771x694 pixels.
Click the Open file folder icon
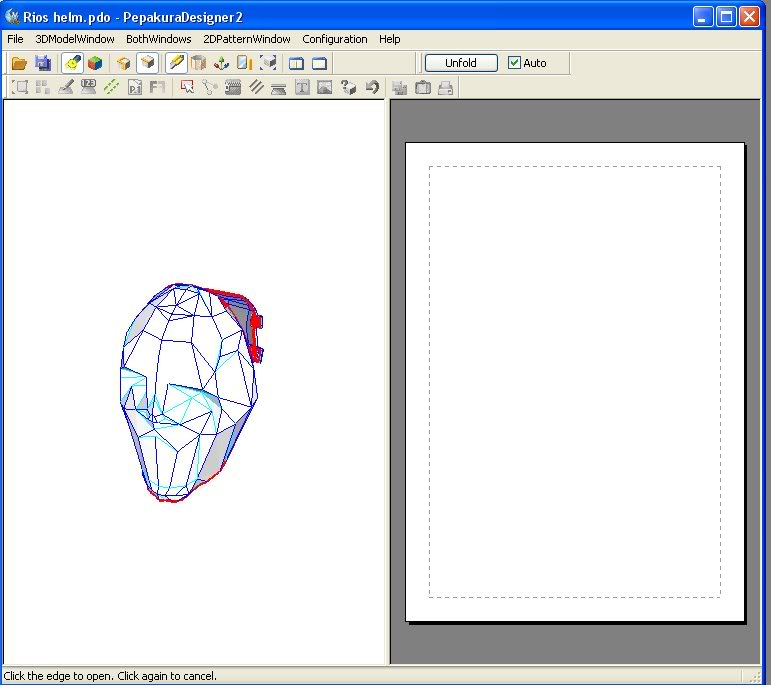[19, 63]
